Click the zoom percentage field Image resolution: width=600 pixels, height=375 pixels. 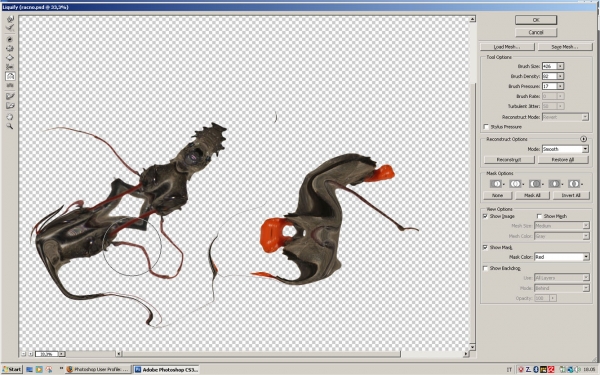tap(46, 354)
